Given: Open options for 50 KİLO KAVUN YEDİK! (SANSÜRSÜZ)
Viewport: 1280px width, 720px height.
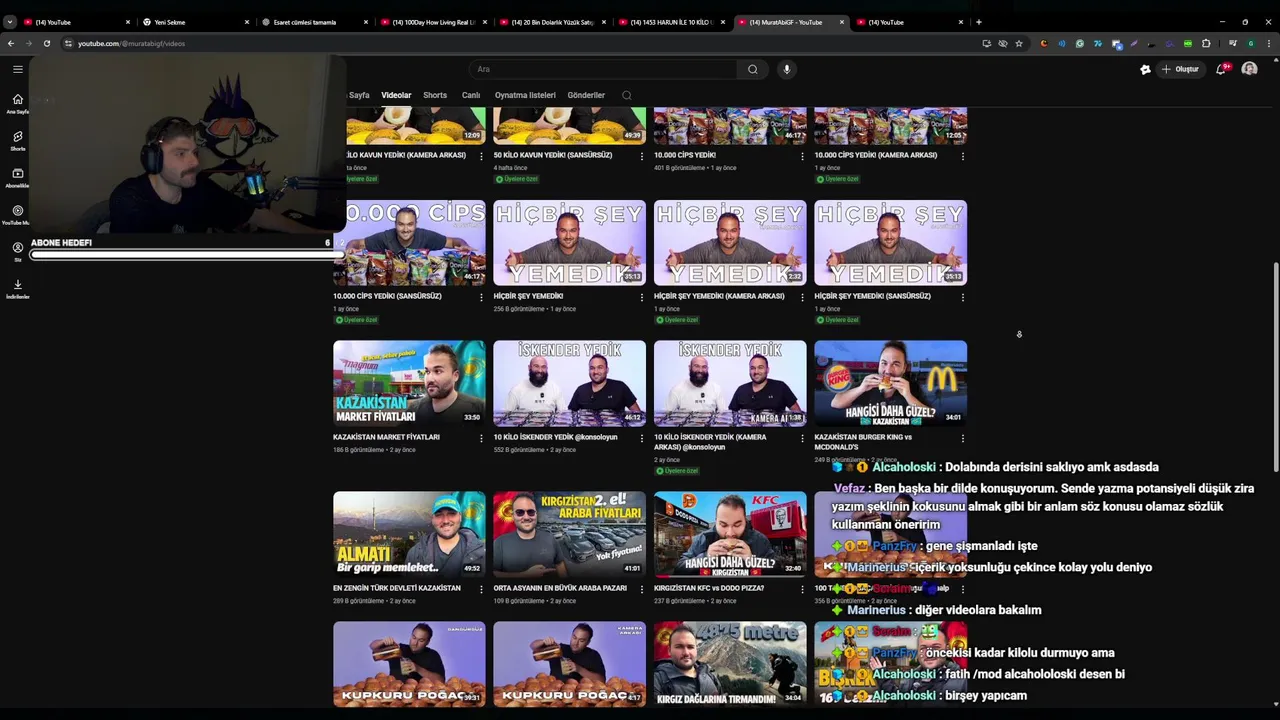Looking at the screenshot, I should (x=642, y=156).
